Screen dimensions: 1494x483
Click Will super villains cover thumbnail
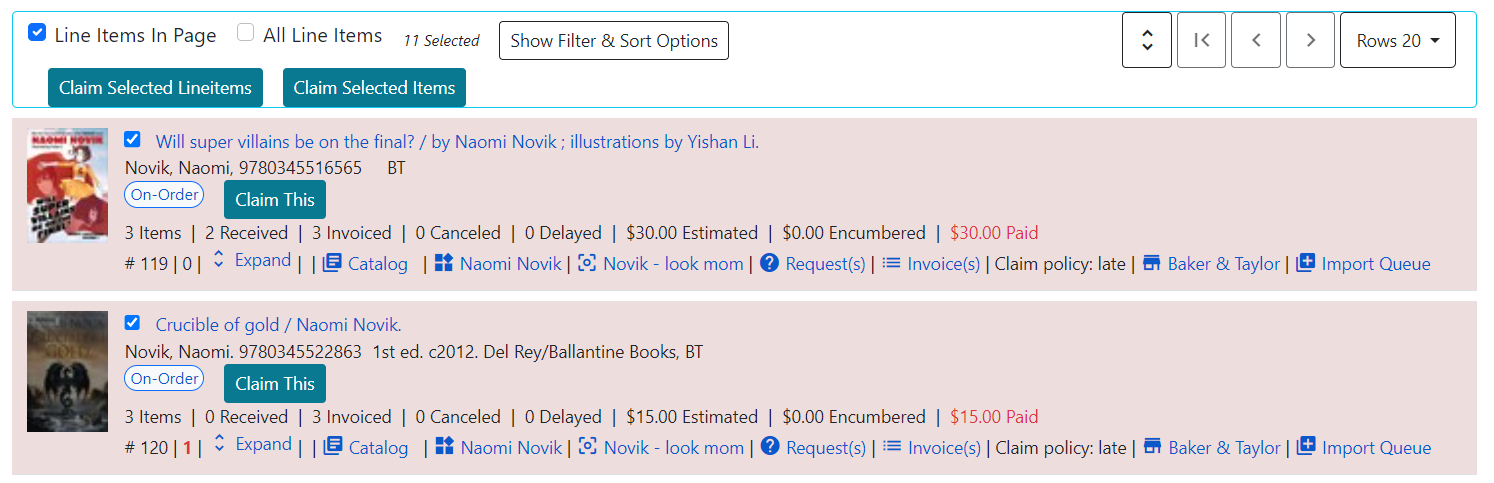pyautogui.click(x=67, y=185)
